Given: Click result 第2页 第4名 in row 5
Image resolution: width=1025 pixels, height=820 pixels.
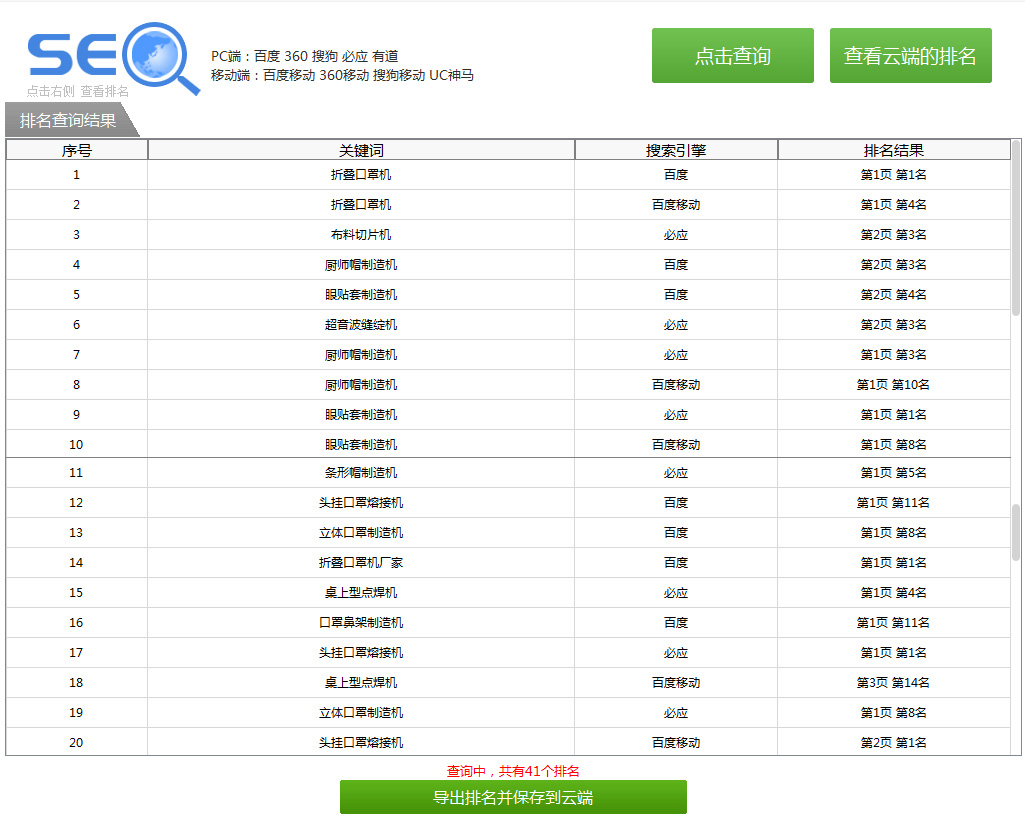Looking at the screenshot, I should click(x=893, y=295).
